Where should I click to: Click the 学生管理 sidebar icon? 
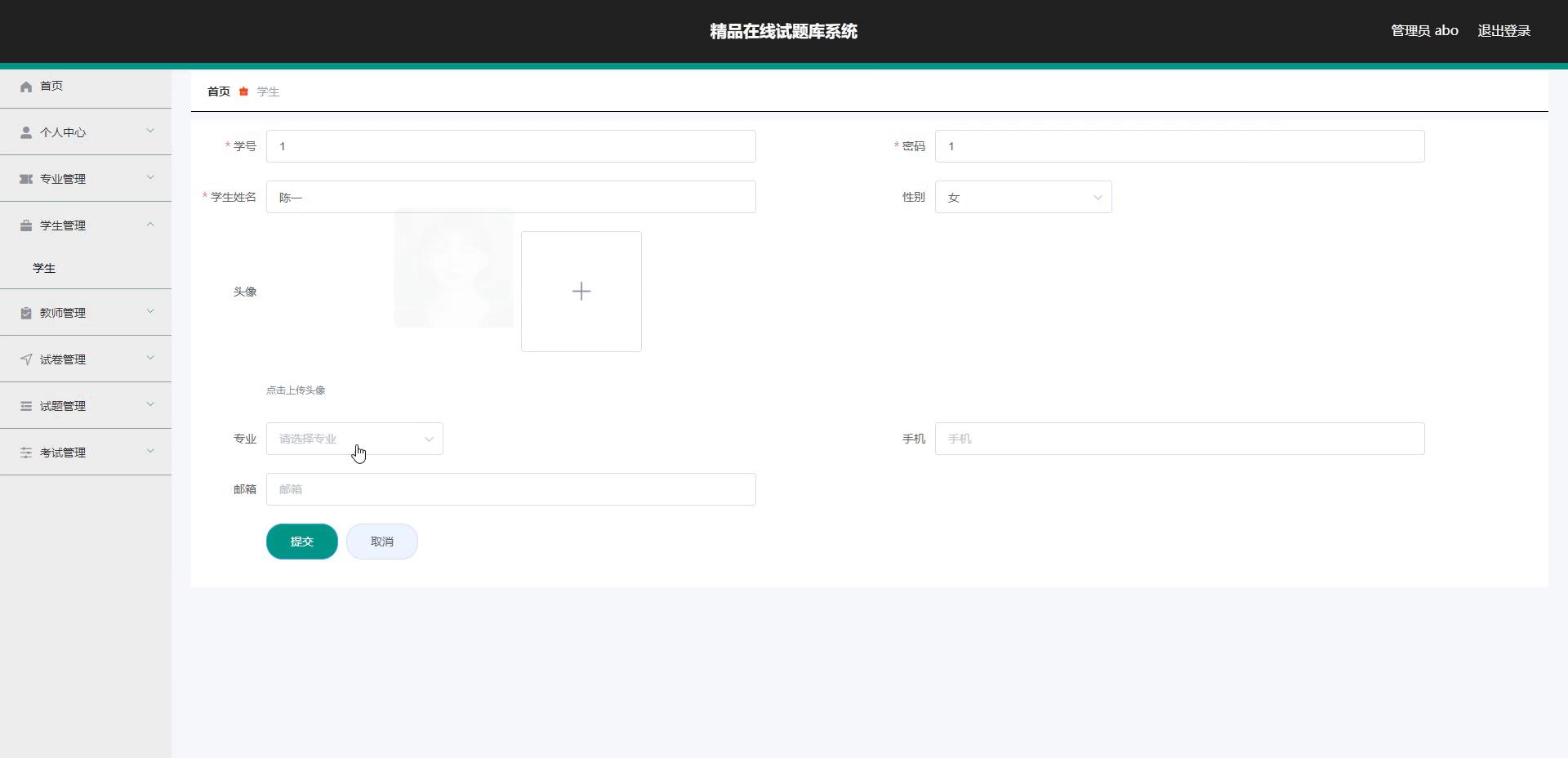pyautogui.click(x=25, y=225)
